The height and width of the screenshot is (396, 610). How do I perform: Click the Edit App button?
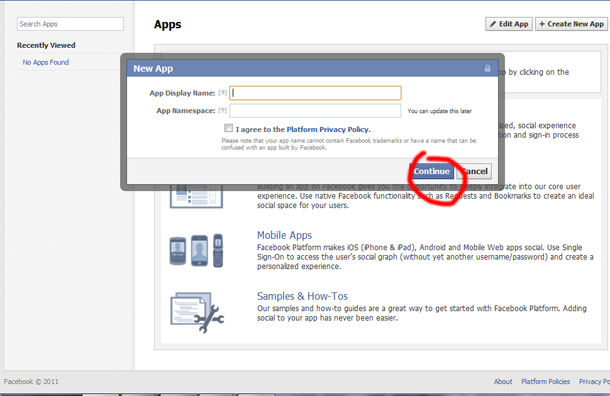(x=509, y=24)
